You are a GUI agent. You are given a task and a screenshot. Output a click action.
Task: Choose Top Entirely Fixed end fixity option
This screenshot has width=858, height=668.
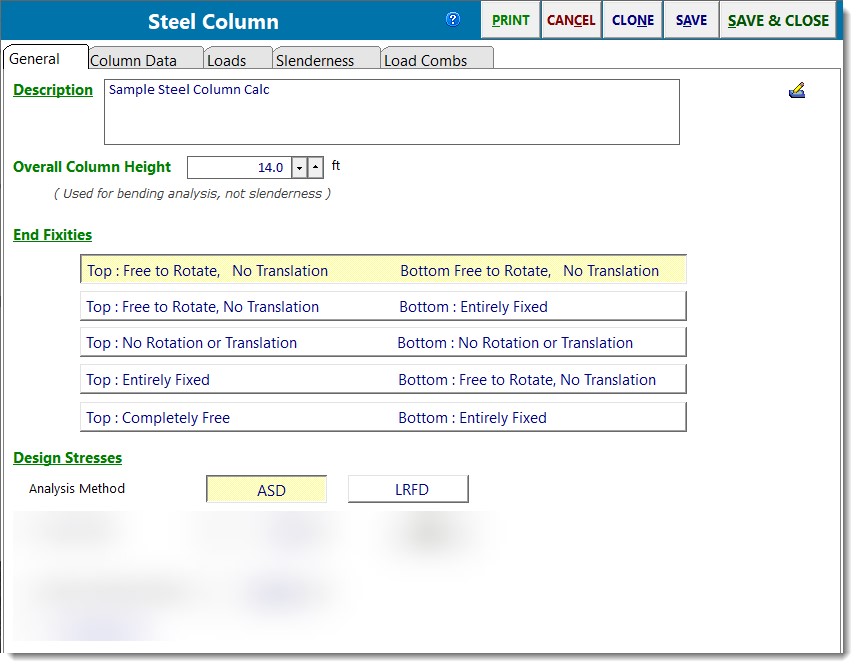383,380
